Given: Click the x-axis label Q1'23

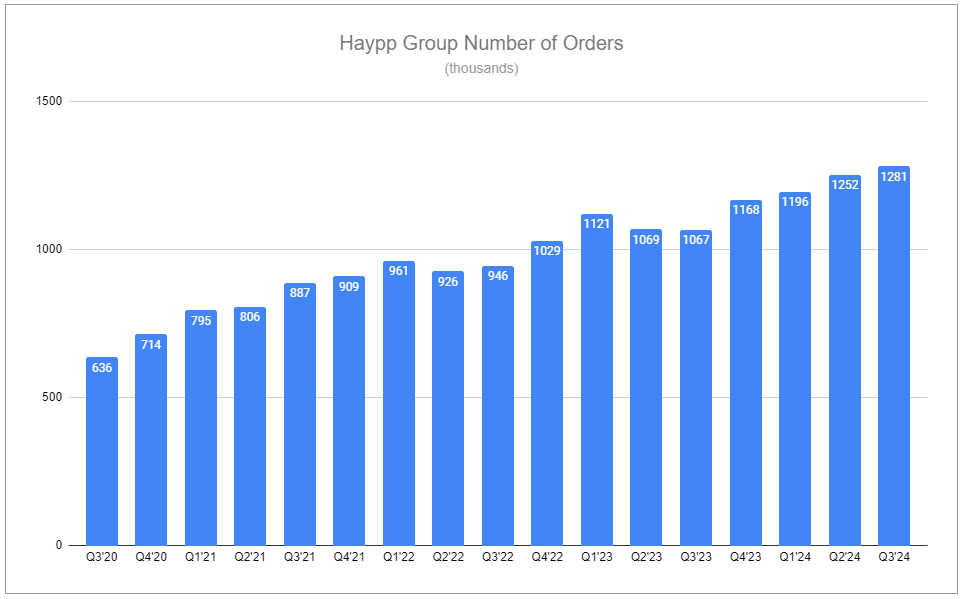Looking at the screenshot, I should pos(597,557).
